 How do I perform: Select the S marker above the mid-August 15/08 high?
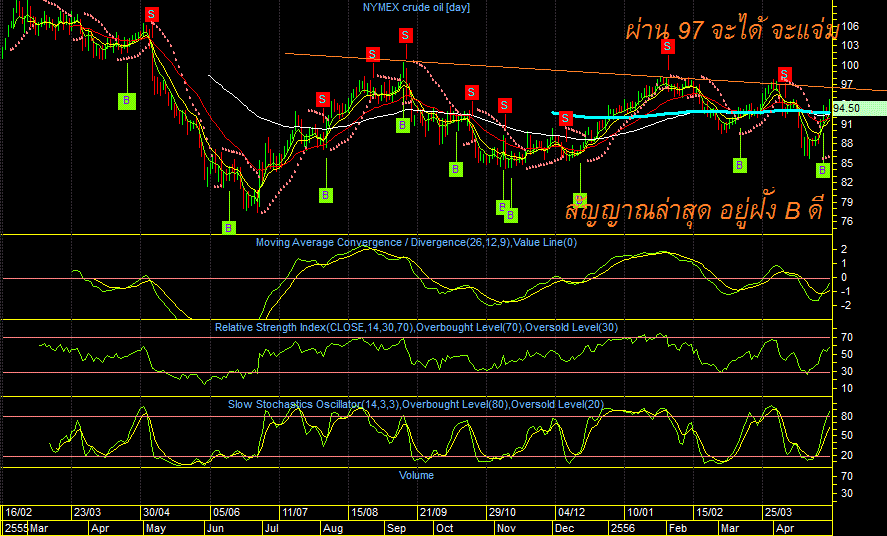pyautogui.click(x=372, y=54)
